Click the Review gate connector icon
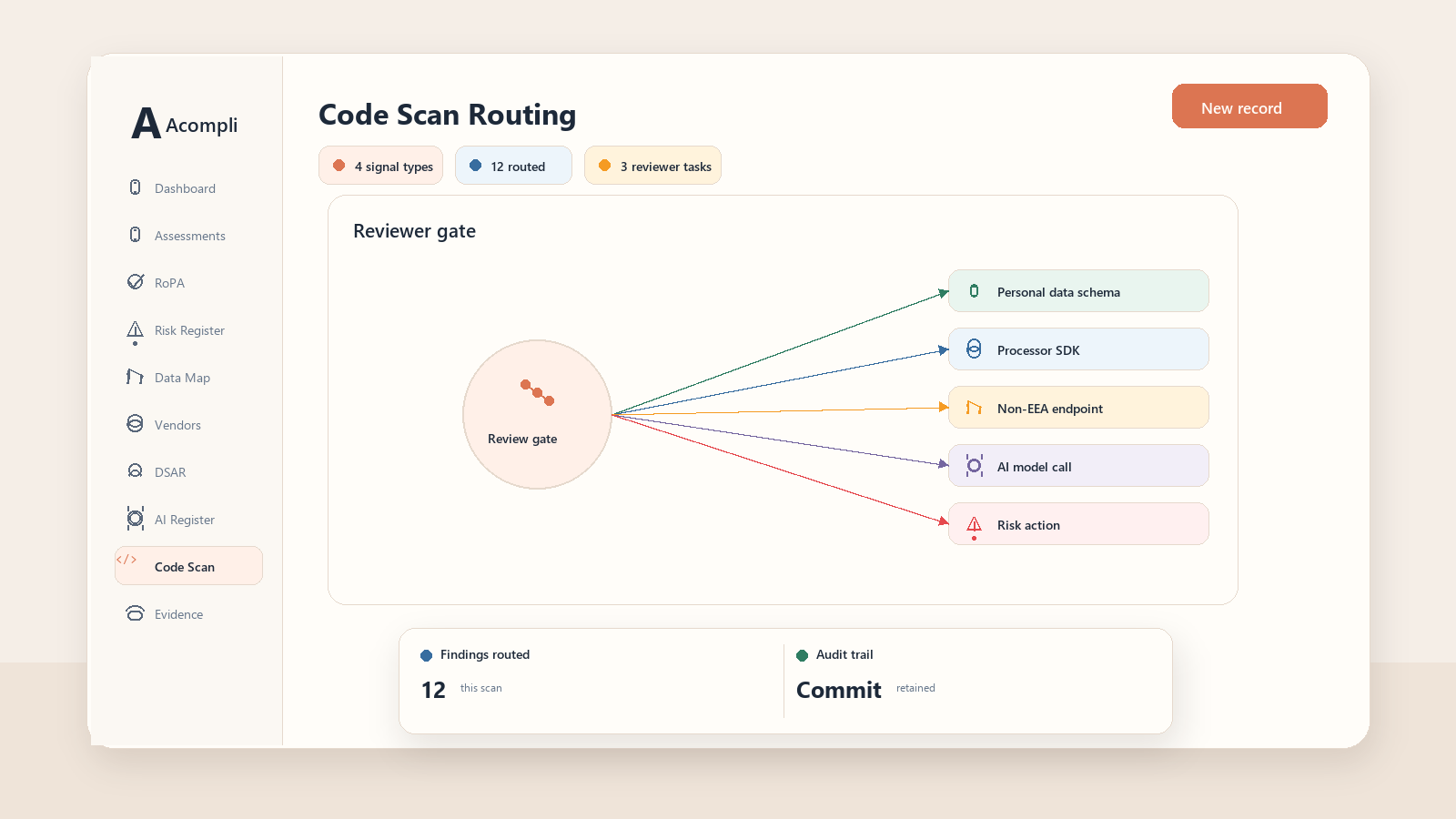The height and width of the screenshot is (819, 1456). [537, 392]
